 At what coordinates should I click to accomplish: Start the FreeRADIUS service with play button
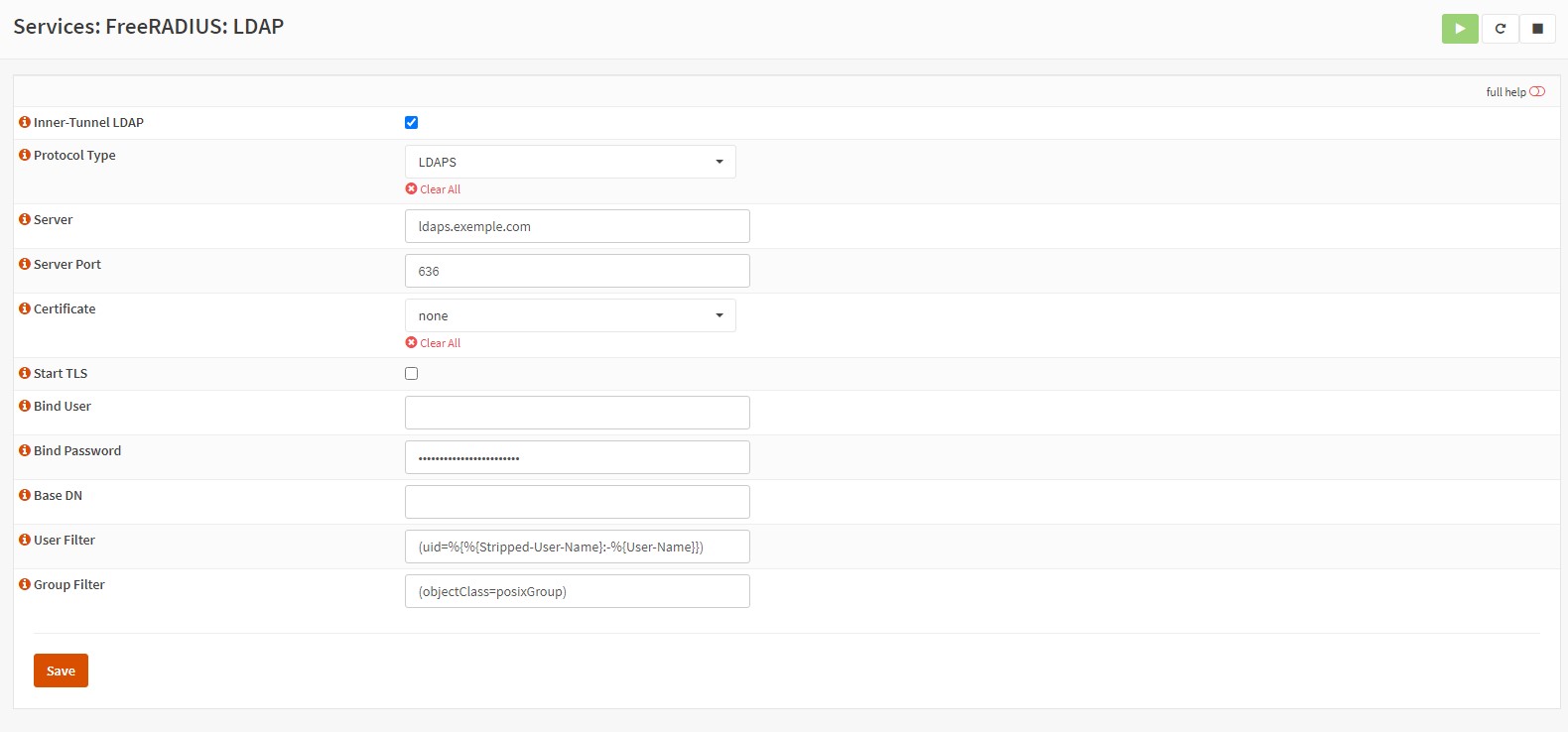(1460, 29)
